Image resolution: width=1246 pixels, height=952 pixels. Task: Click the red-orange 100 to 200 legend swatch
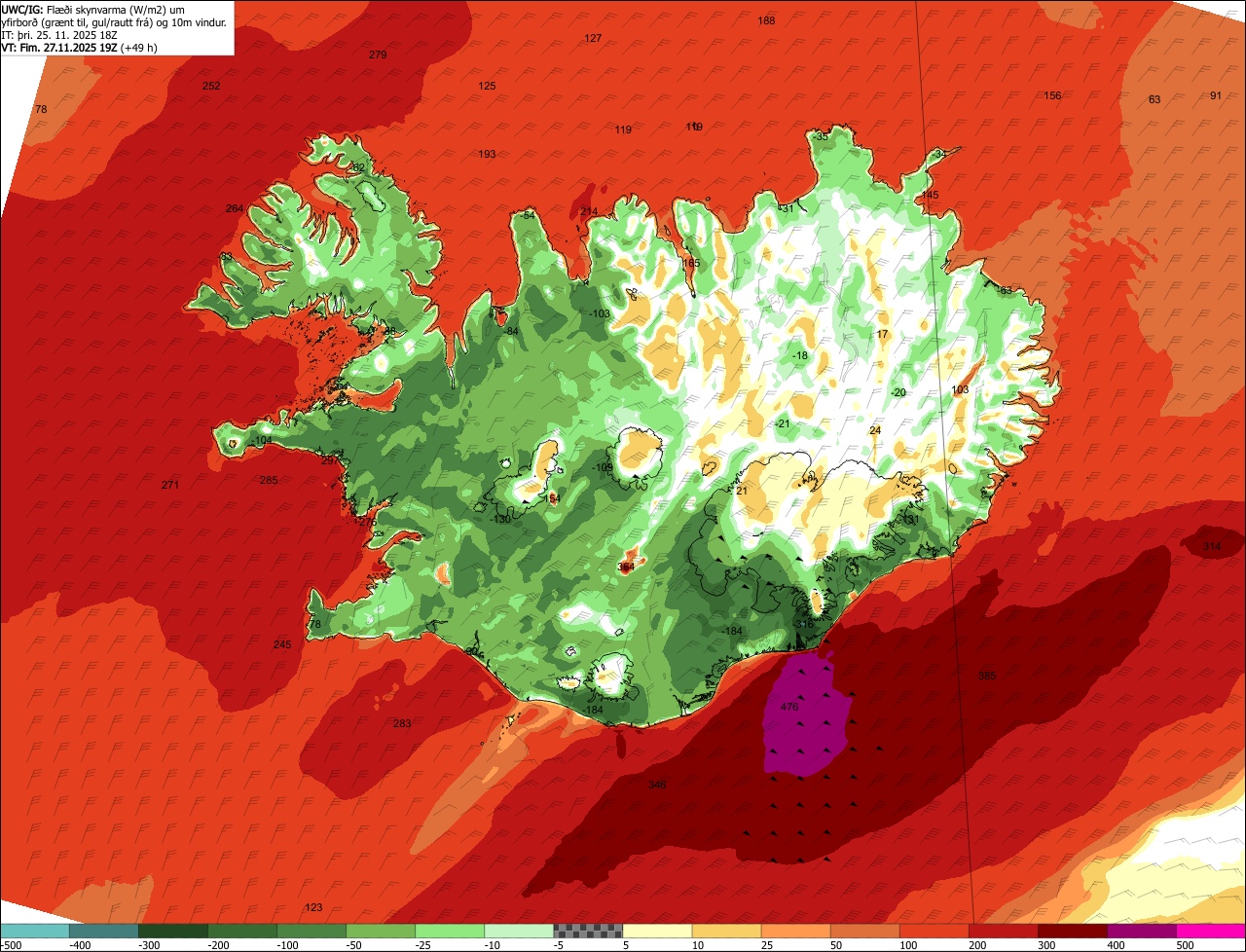pyautogui.click(x=934, y=930)
